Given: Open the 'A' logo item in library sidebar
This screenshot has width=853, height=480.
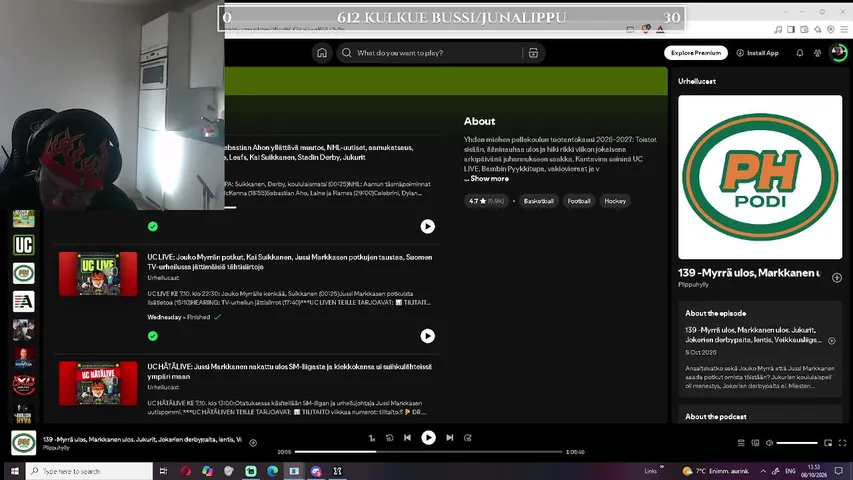Looking at the screenshot, I should click(x=23, y=301).
